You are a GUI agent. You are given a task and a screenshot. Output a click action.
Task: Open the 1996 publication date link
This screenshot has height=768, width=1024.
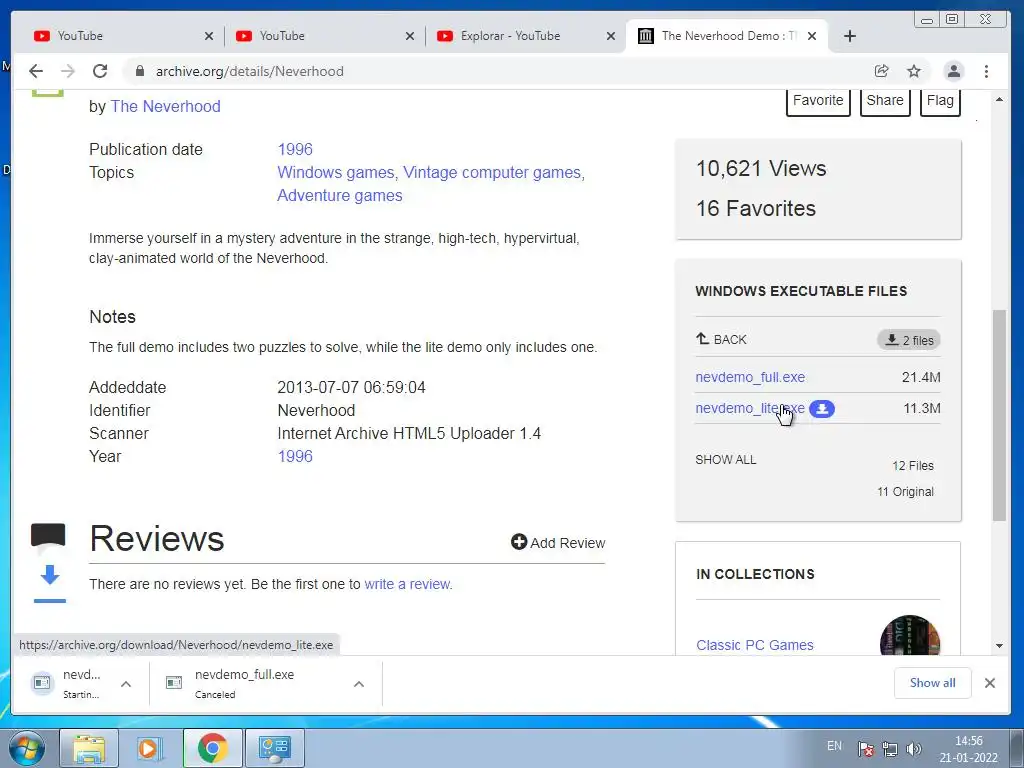pos(295,149)
